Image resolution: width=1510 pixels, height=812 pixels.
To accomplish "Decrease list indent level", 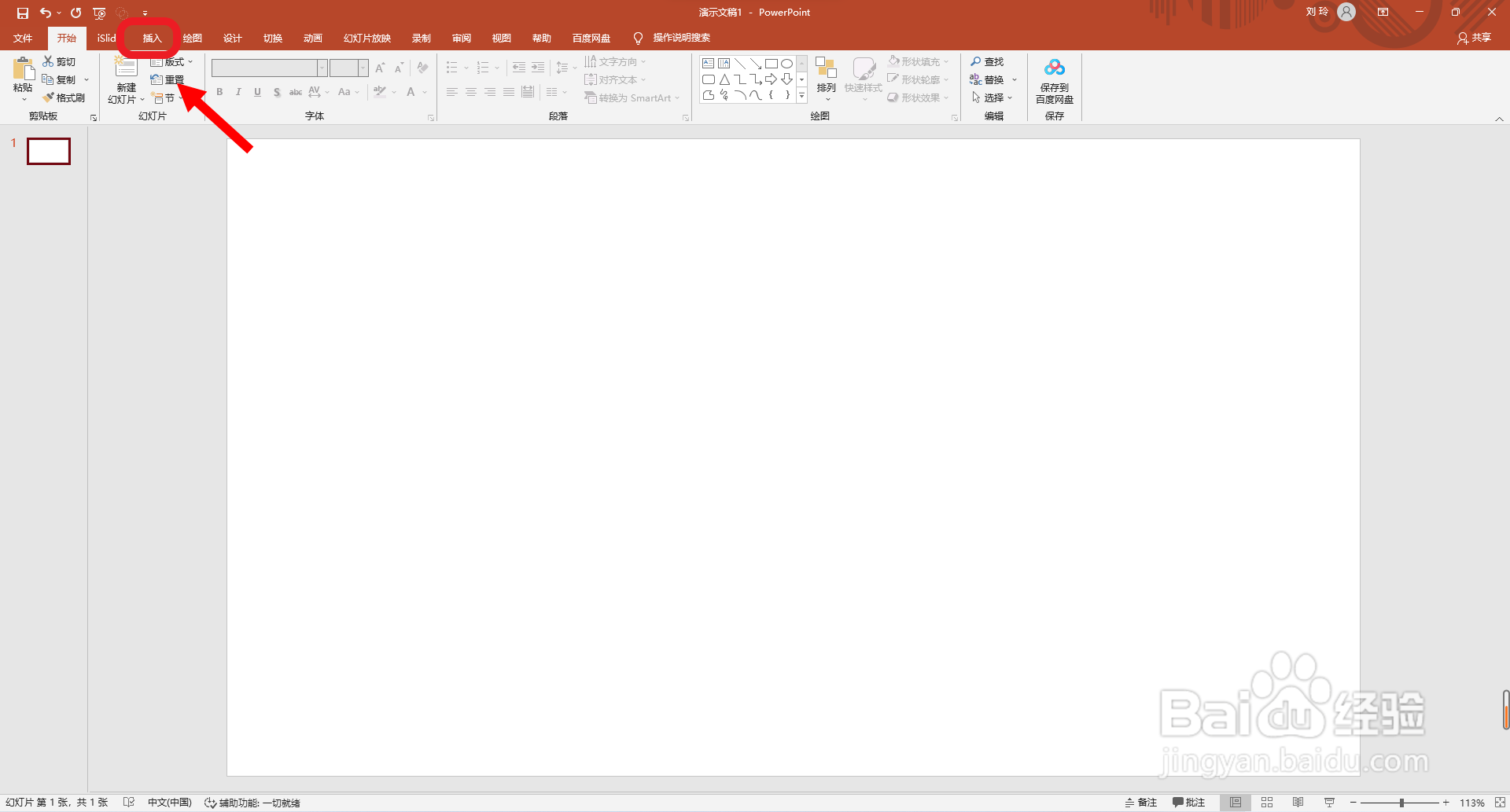I will tap(519, 68).
